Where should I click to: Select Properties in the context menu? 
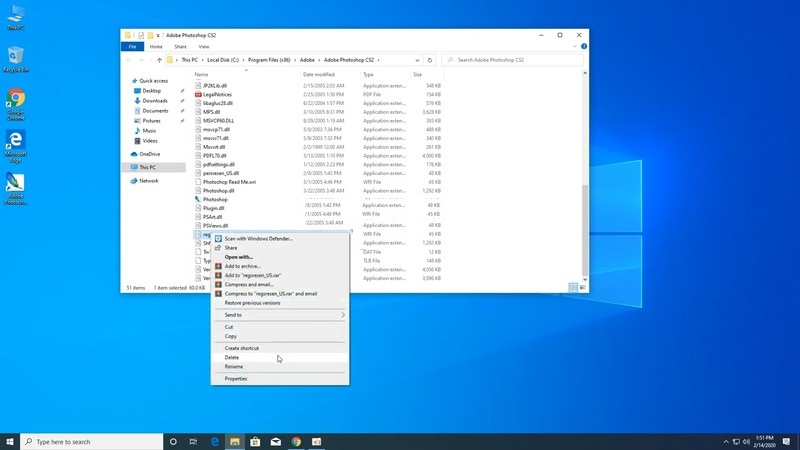point(236,379)
